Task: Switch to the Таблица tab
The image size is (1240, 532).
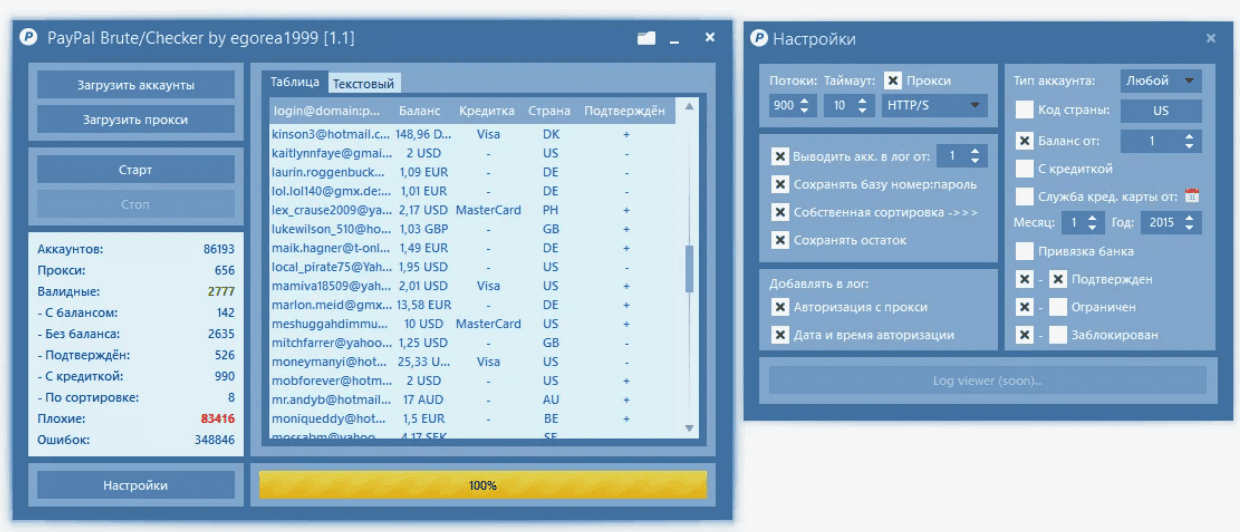Action: (x=295, y=82)
